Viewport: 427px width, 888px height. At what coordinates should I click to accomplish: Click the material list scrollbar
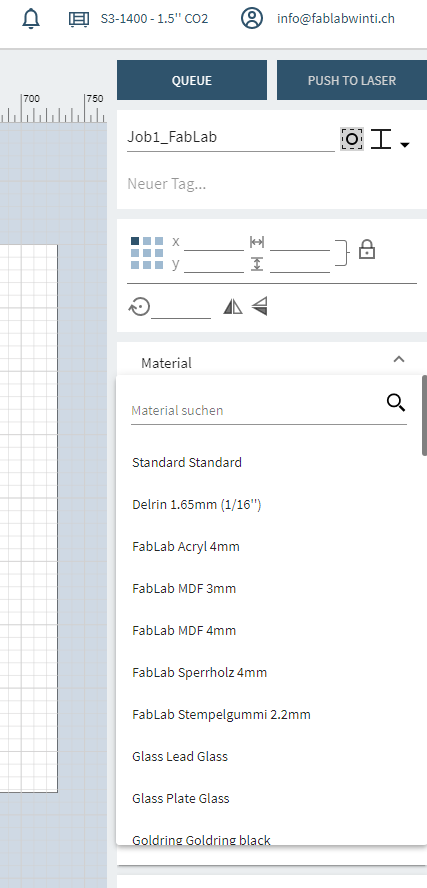pyautogui.click(x=424, y=415)
